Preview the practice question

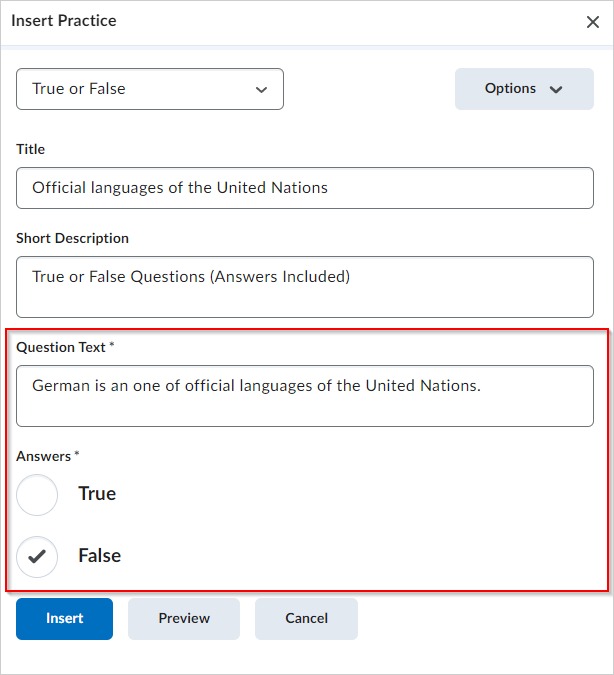pyautogui.click(x=184, y=619)
